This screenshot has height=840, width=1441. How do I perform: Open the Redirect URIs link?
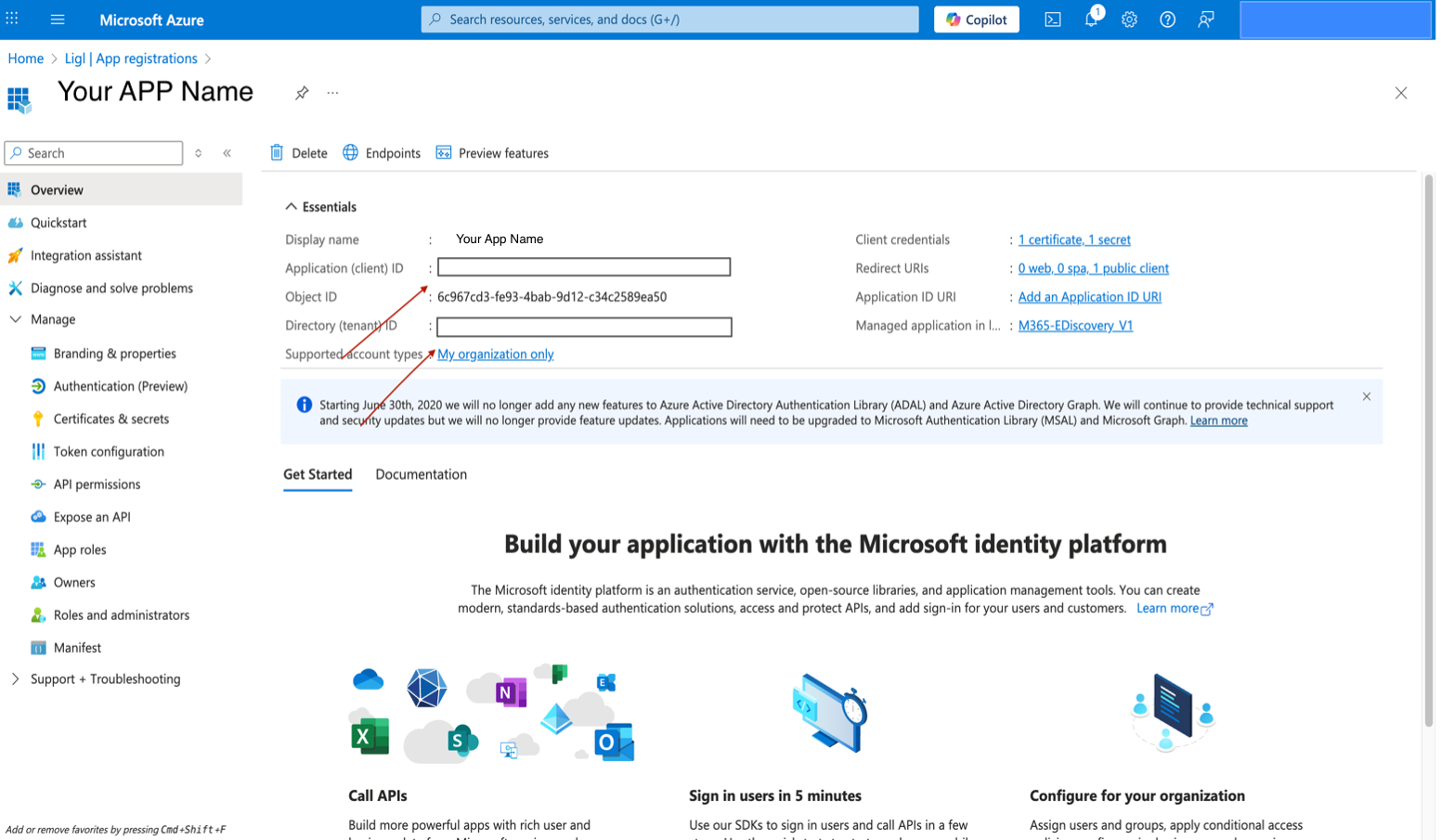[x=1093, y=268]
